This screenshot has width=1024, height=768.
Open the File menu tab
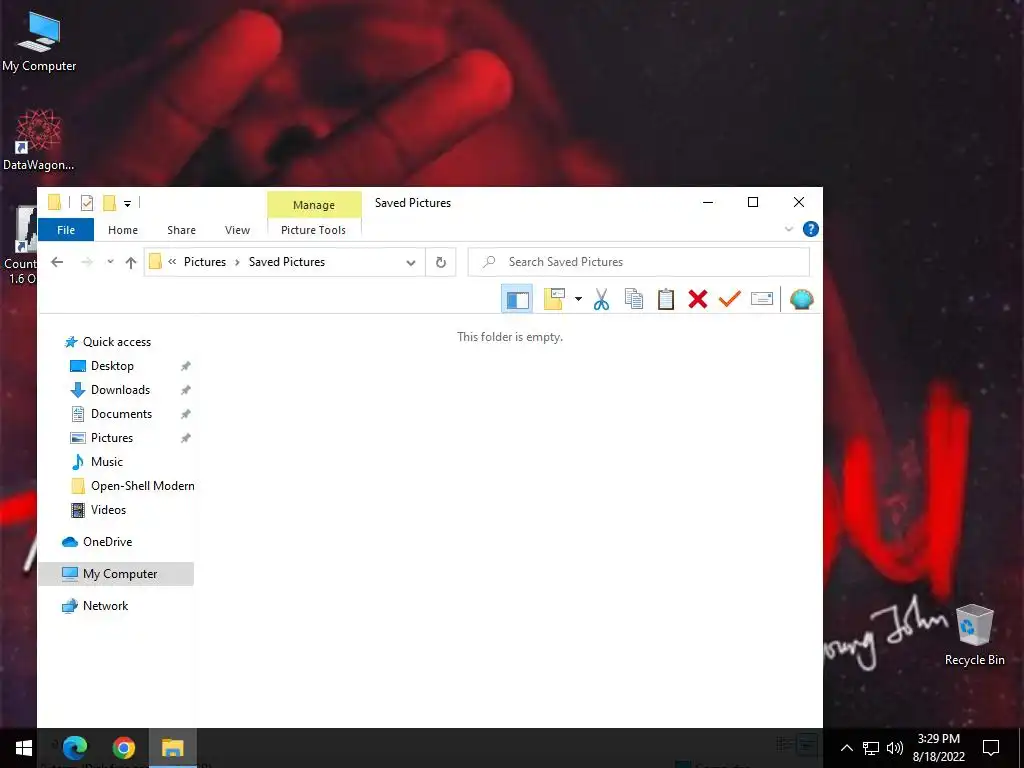tap(66, 230)
